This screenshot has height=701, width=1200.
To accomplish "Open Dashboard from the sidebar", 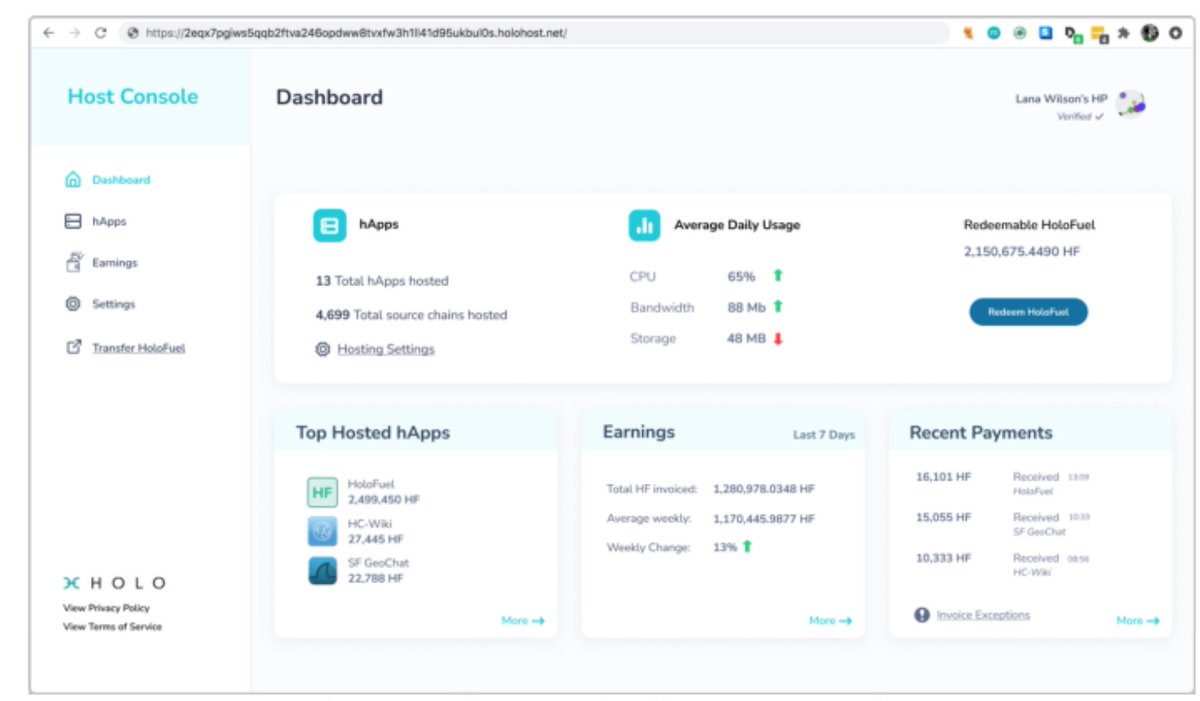I will click(x=121, y=180).
